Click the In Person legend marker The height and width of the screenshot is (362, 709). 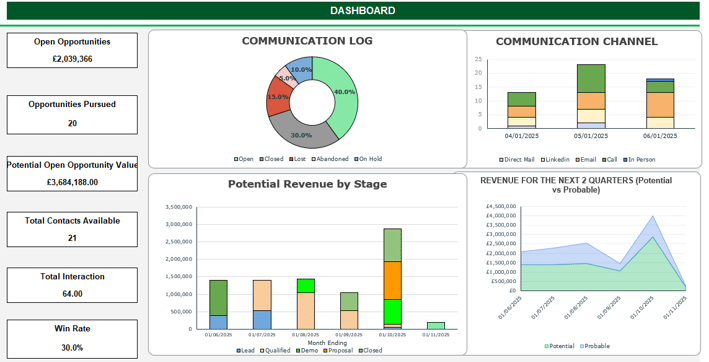(625, 160)
